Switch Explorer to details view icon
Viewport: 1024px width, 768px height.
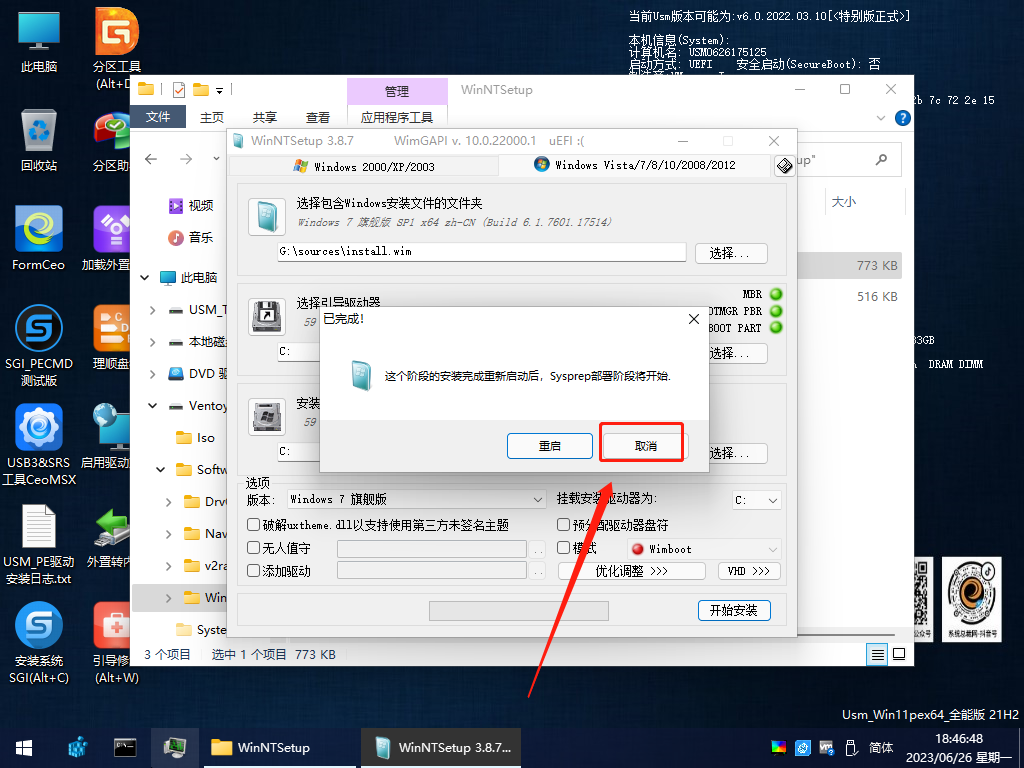(x=878, y=654)
